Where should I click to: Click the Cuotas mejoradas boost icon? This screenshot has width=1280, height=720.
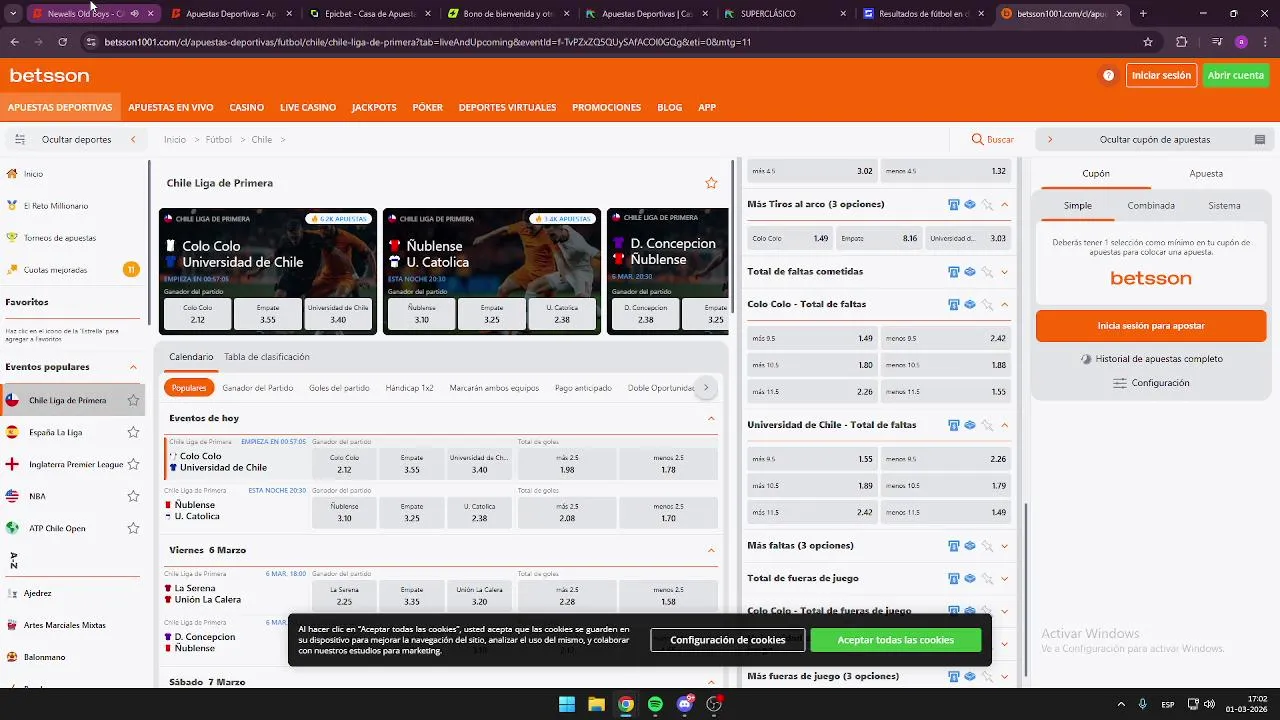[12, 269]
